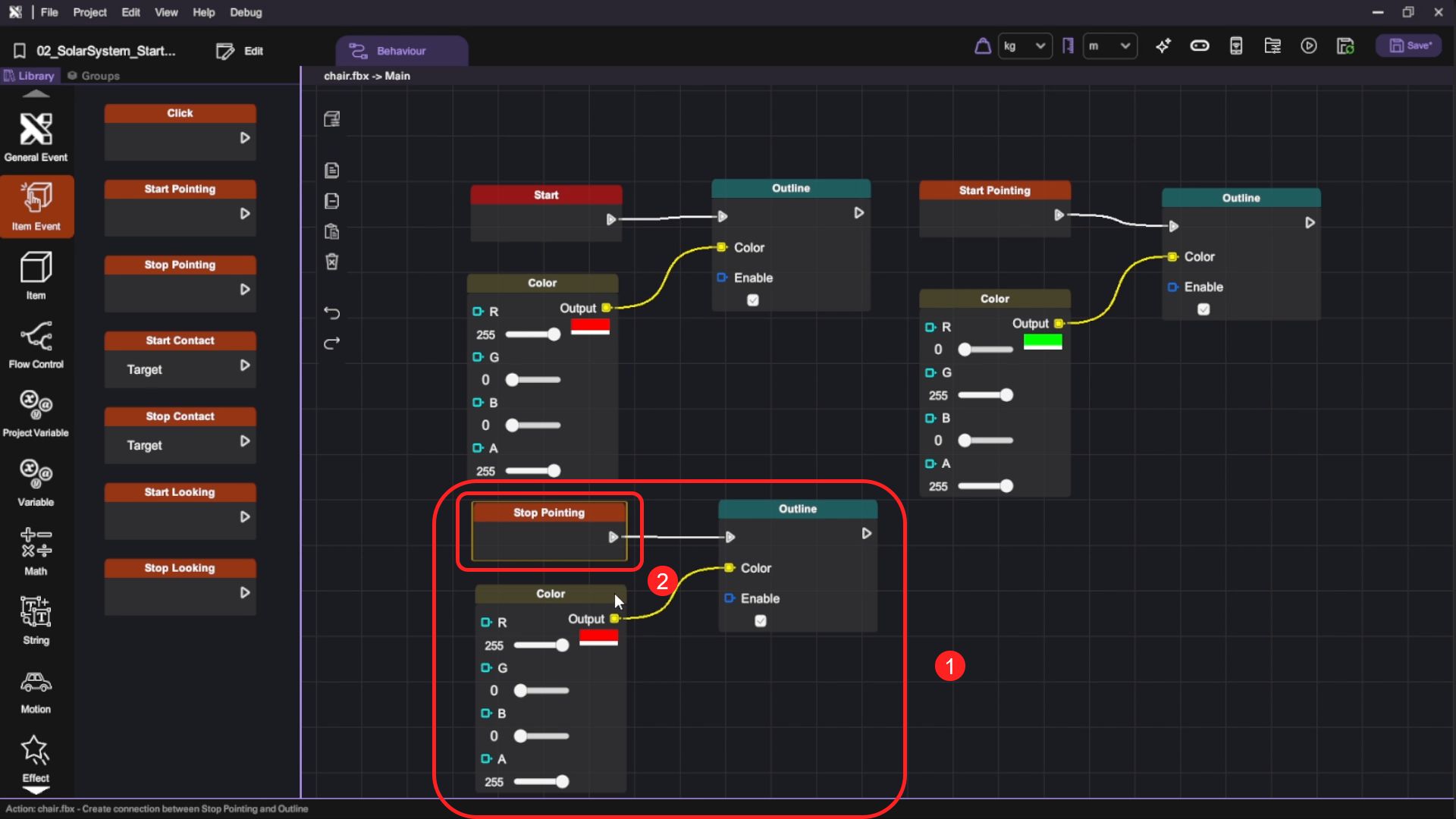This screenshot has width=1456, height=819.
Task: Click the undo arrow in canvas toolbar
Action: pyautogui.click(x=331, y=312)
